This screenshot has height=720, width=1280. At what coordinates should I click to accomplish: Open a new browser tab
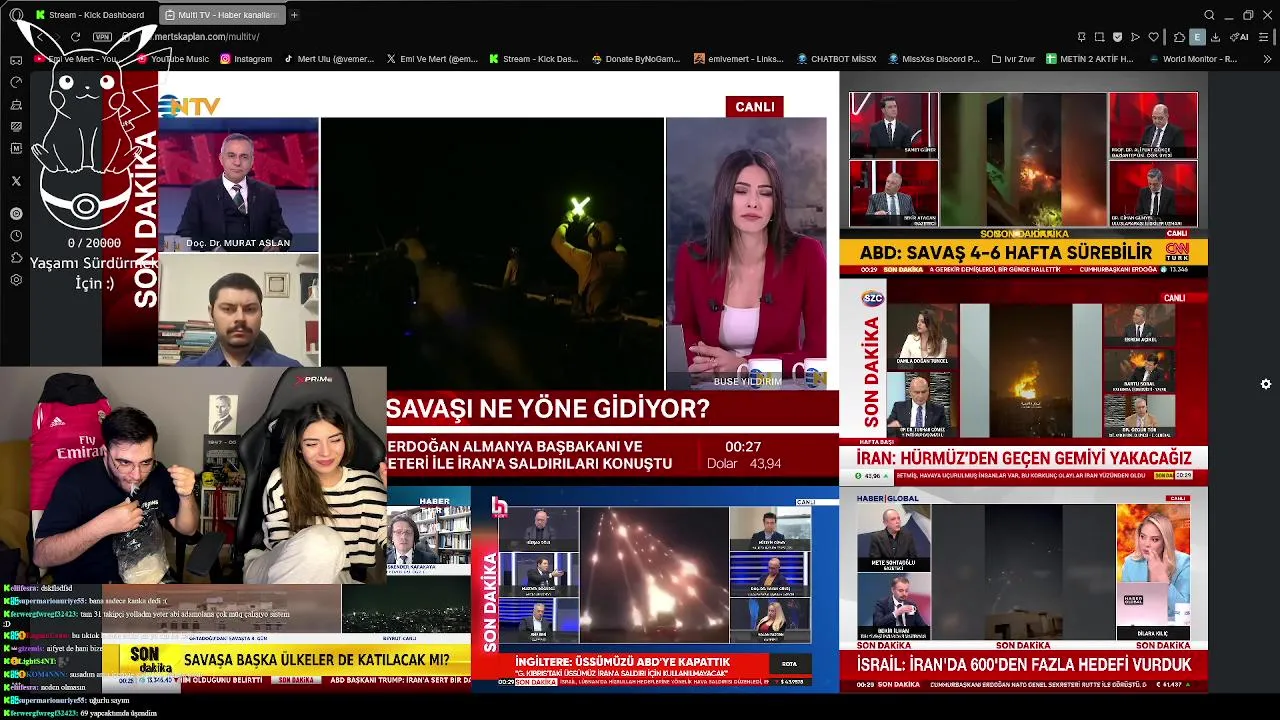pos(294,15)
